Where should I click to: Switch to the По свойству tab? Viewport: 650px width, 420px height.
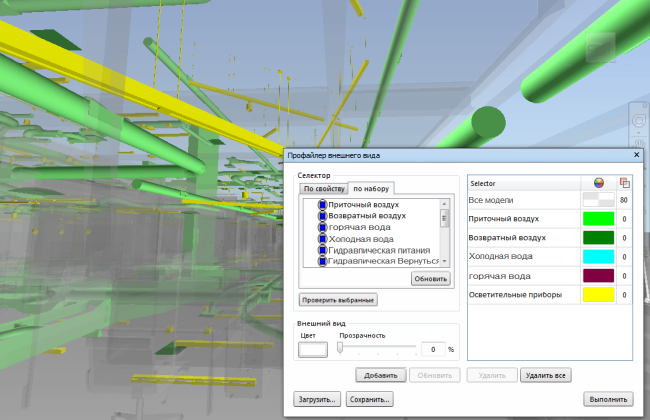pos(324,189)
